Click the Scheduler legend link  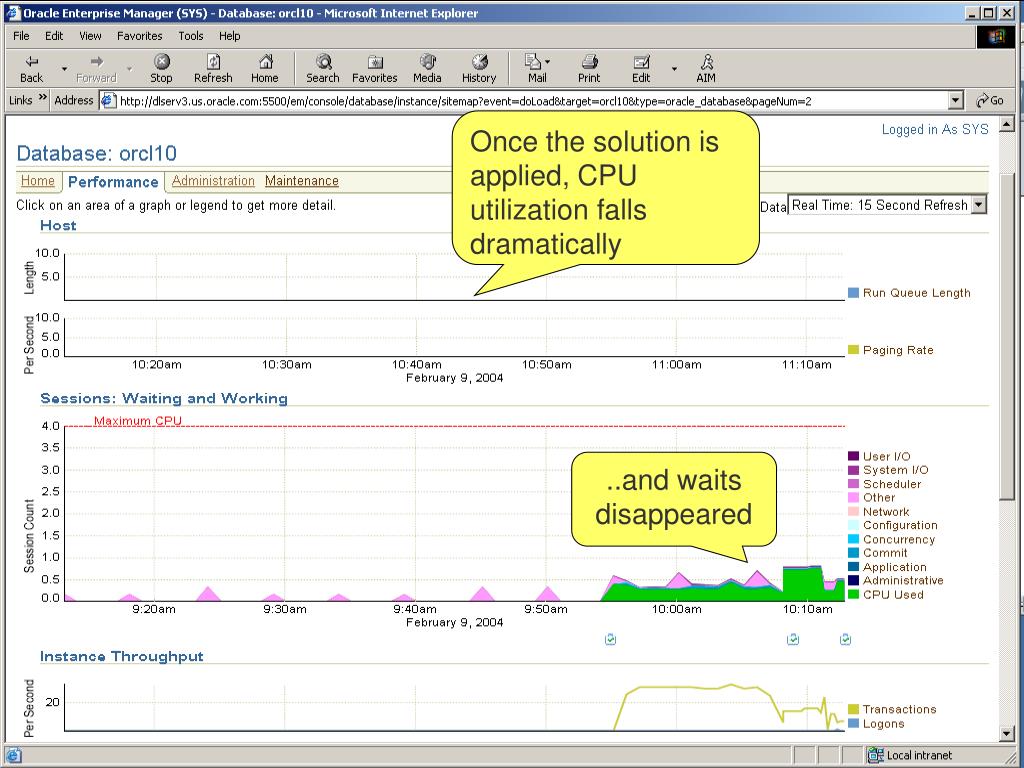[892, 484]
